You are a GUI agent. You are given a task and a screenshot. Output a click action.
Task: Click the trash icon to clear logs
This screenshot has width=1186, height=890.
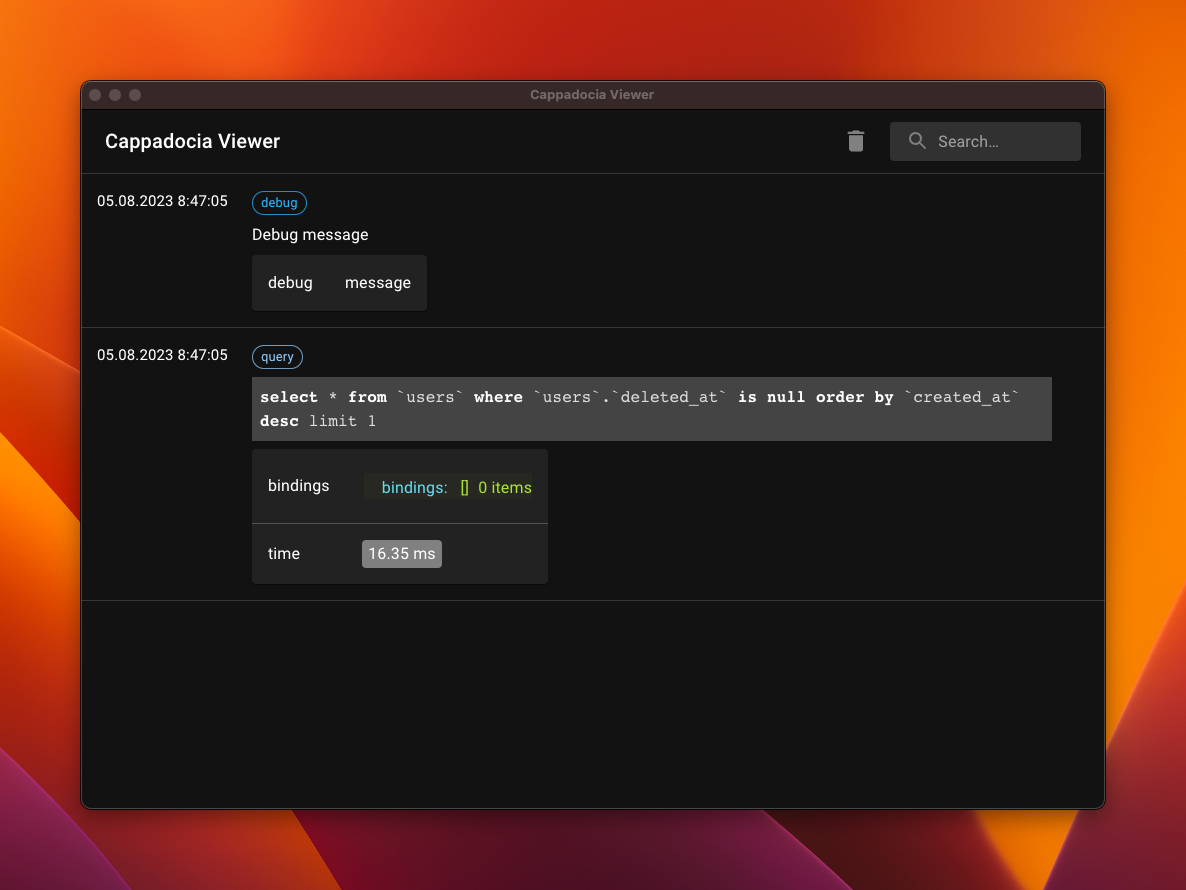click(x=855, y=141)
